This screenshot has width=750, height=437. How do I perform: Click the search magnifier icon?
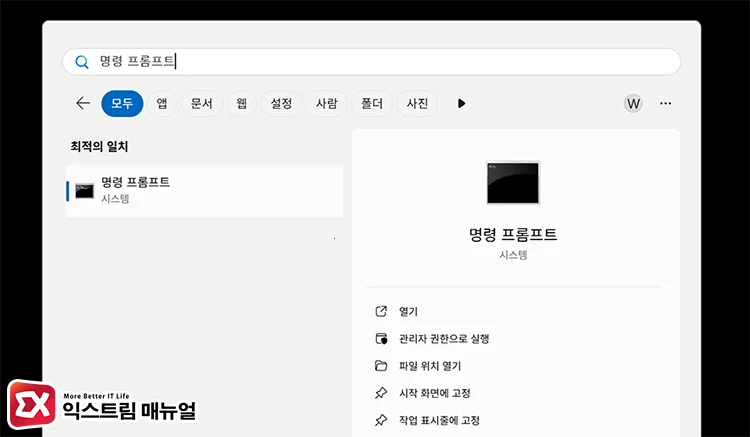point(82,62)
